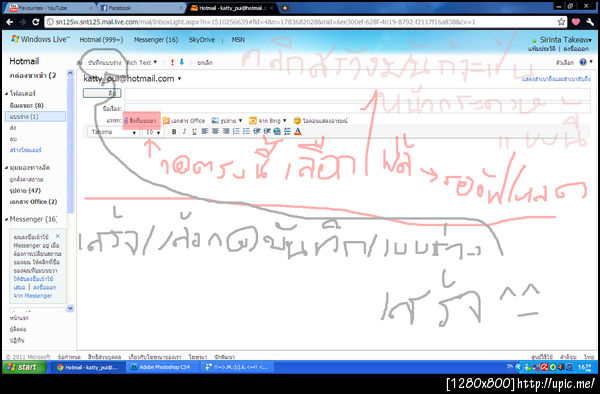The image size is (600, 394).
Task: Mark the message as high importance
Action: click(x=172, y=62)
